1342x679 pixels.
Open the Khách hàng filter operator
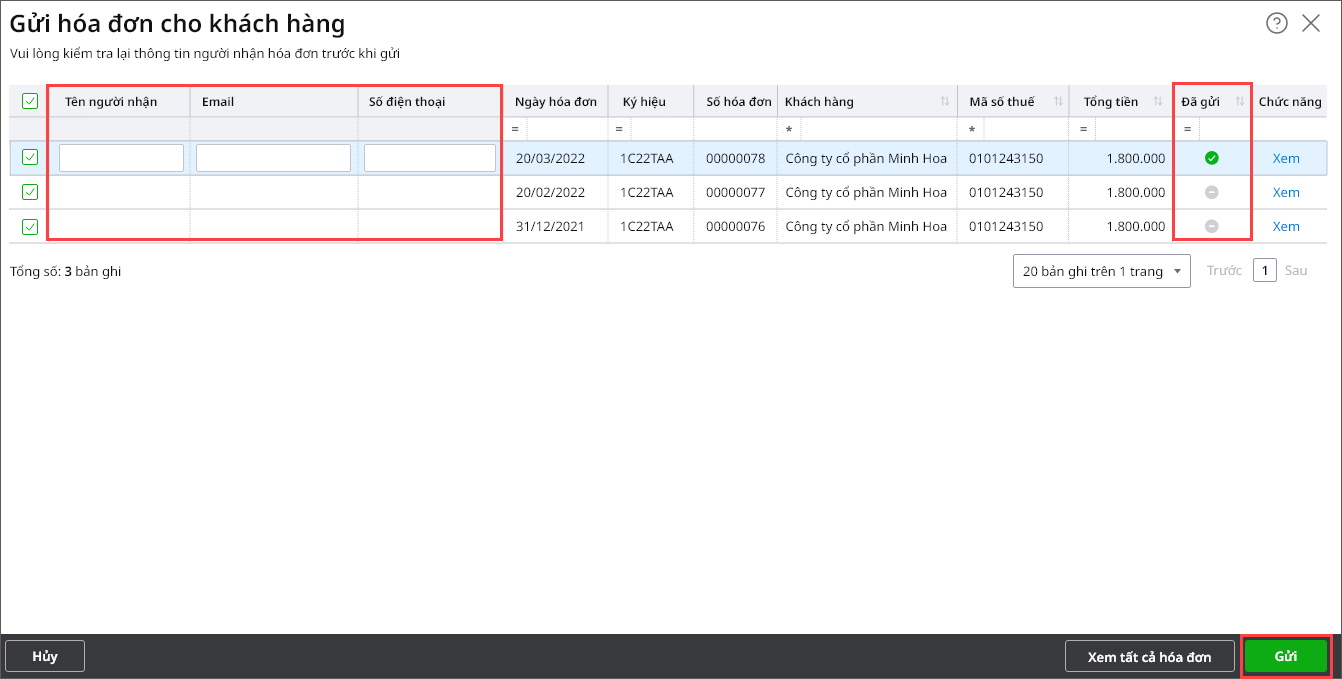(789, 130)
